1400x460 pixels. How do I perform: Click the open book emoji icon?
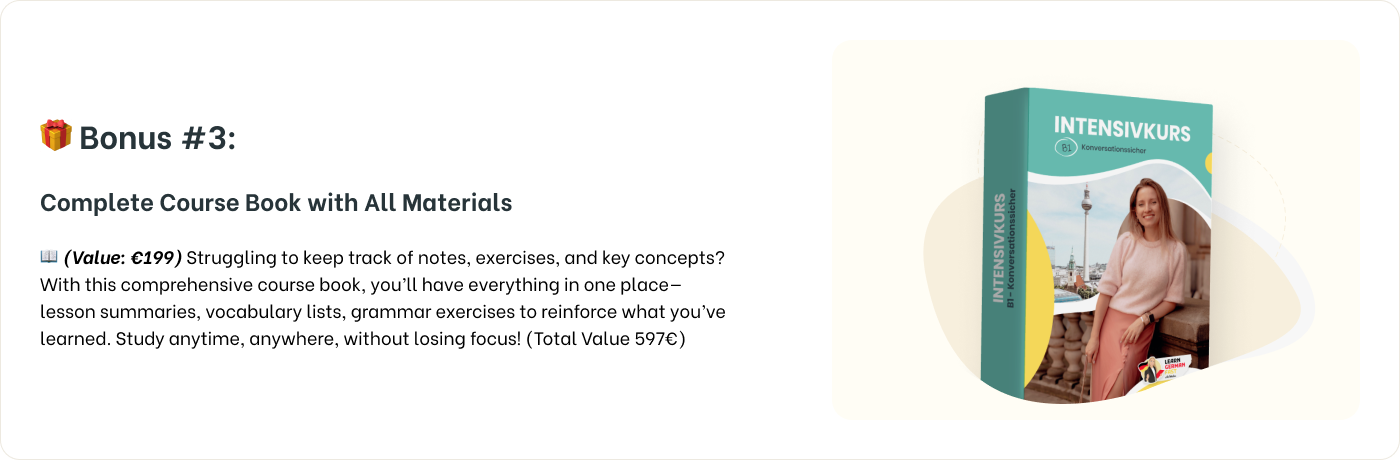(49, 257)
